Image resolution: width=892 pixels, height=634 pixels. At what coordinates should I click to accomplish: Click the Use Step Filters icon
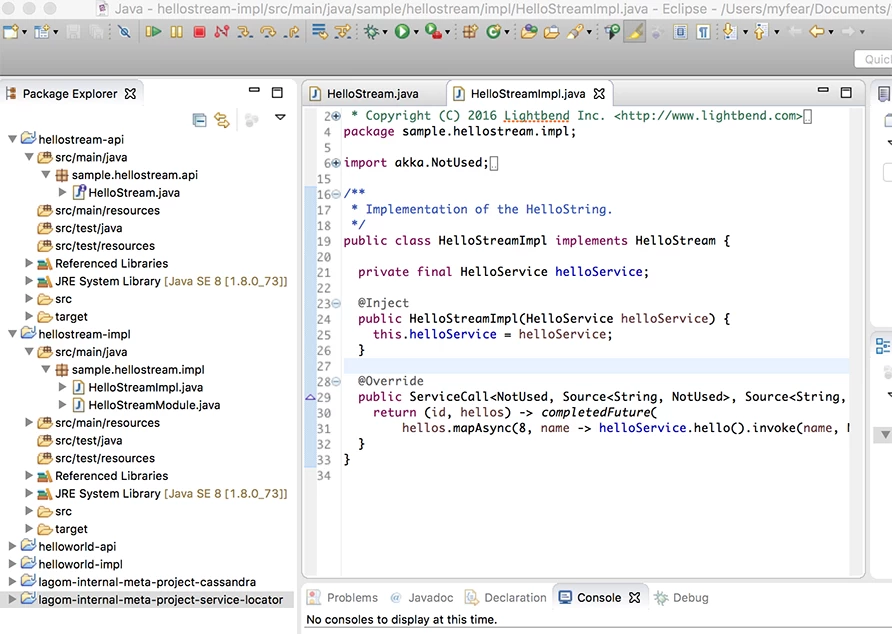tap(343, 31)
